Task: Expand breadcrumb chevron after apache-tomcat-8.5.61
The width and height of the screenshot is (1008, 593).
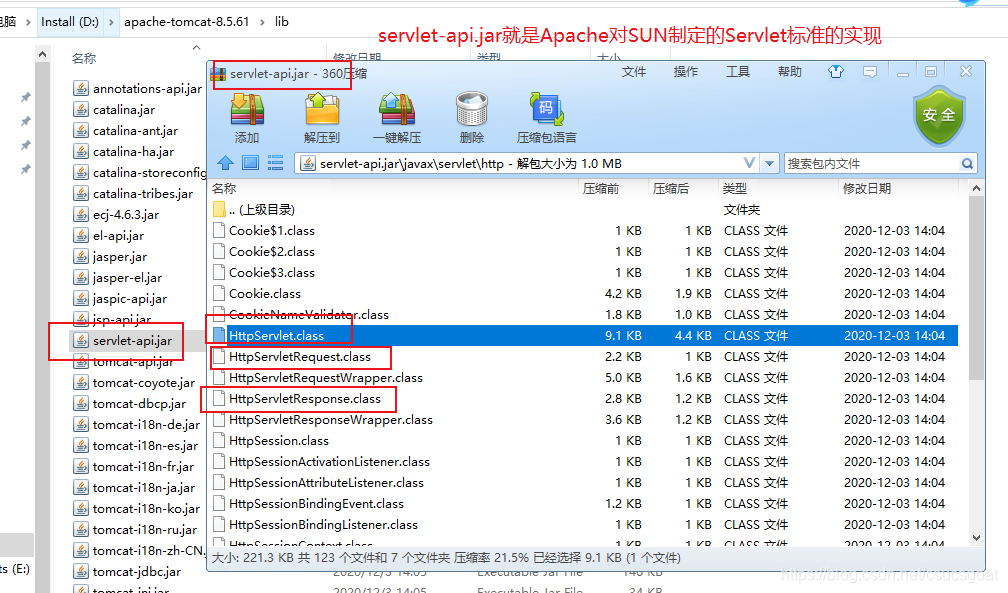Action: pyautogui.click(x=262, y=22)
